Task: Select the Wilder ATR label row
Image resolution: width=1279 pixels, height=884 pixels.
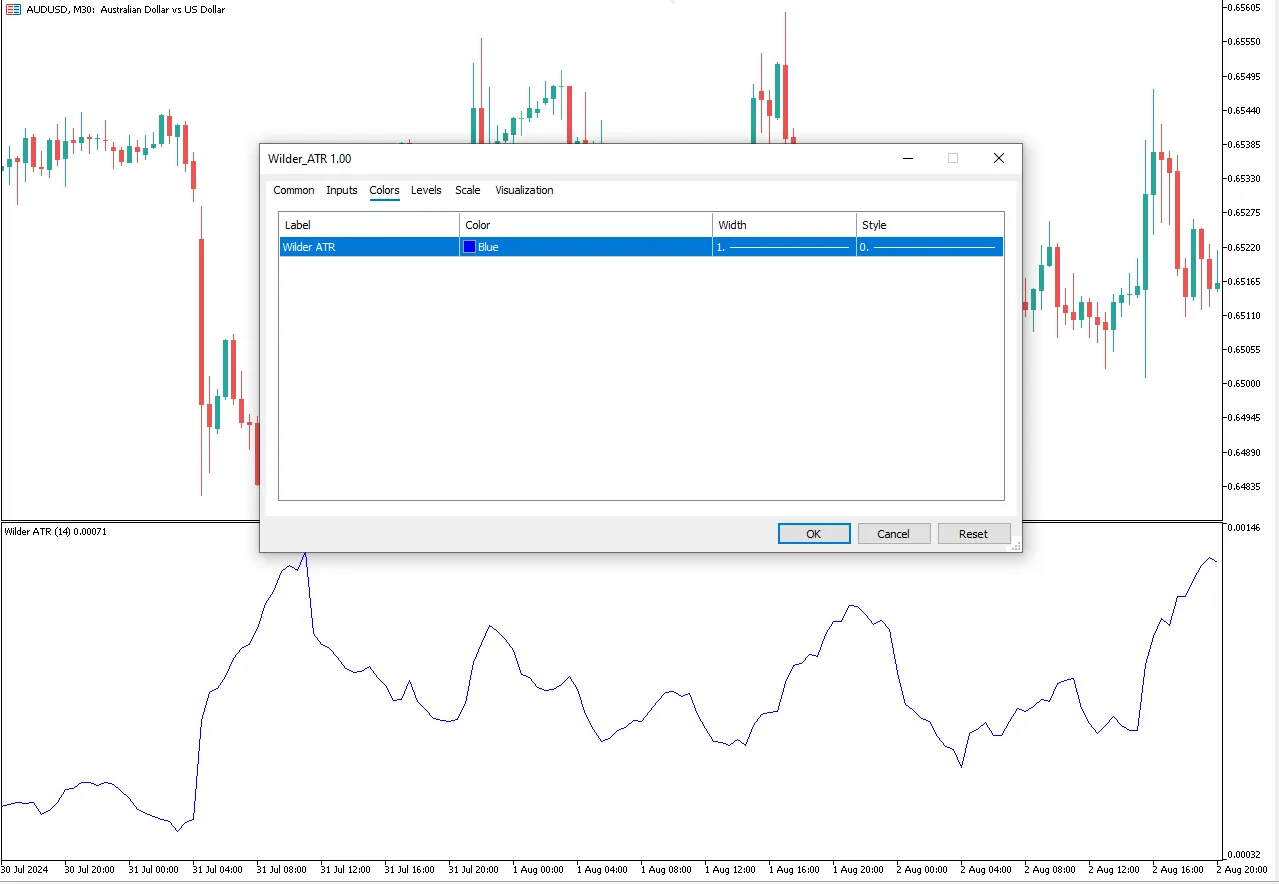Action: [x=368, y=247]
